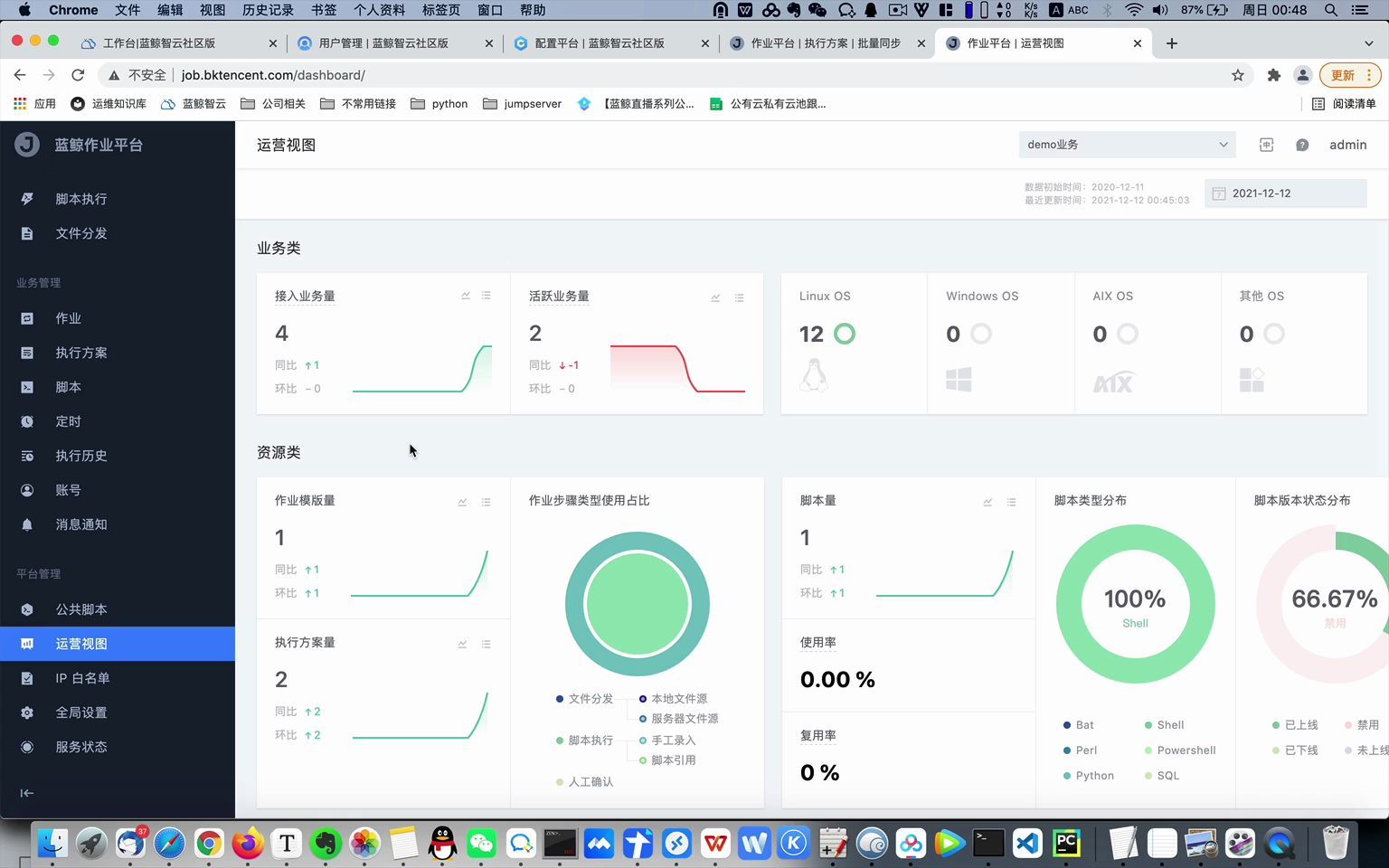Expand the browser tab search chevron
This screenshot has width=1389, height=868.
1369,43
